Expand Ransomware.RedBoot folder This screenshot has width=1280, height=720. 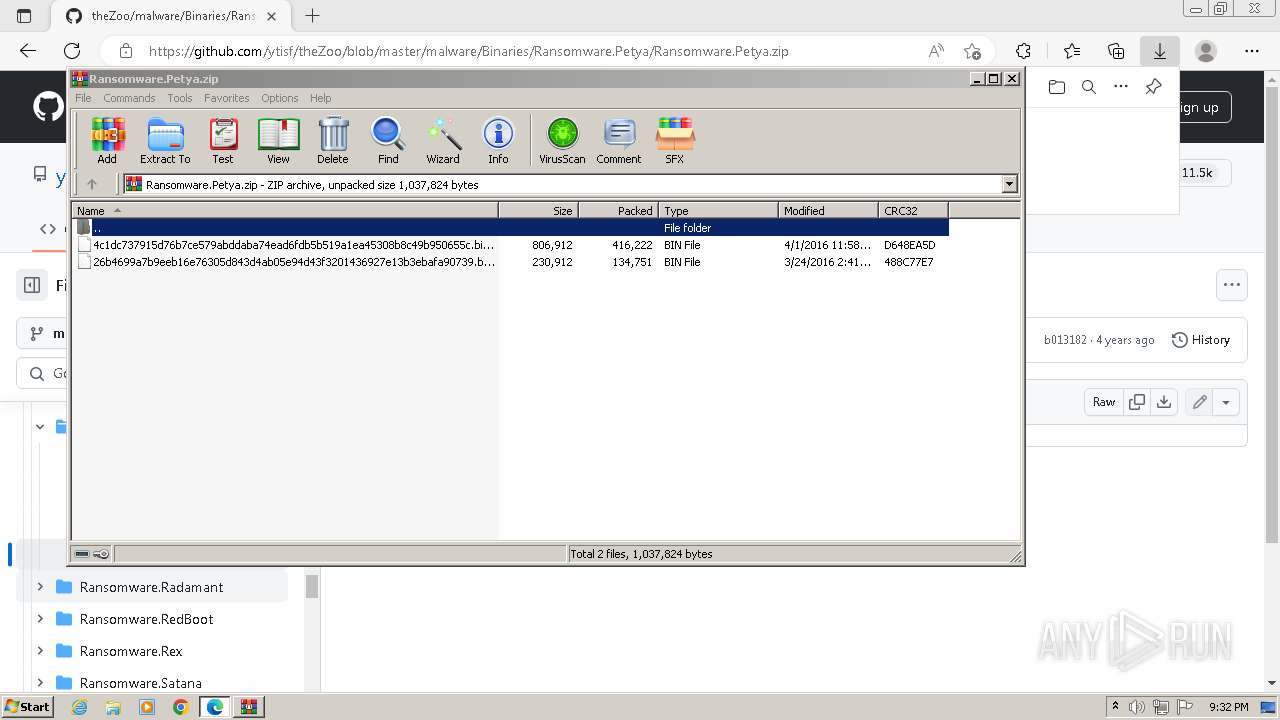(x=40, y=619)
